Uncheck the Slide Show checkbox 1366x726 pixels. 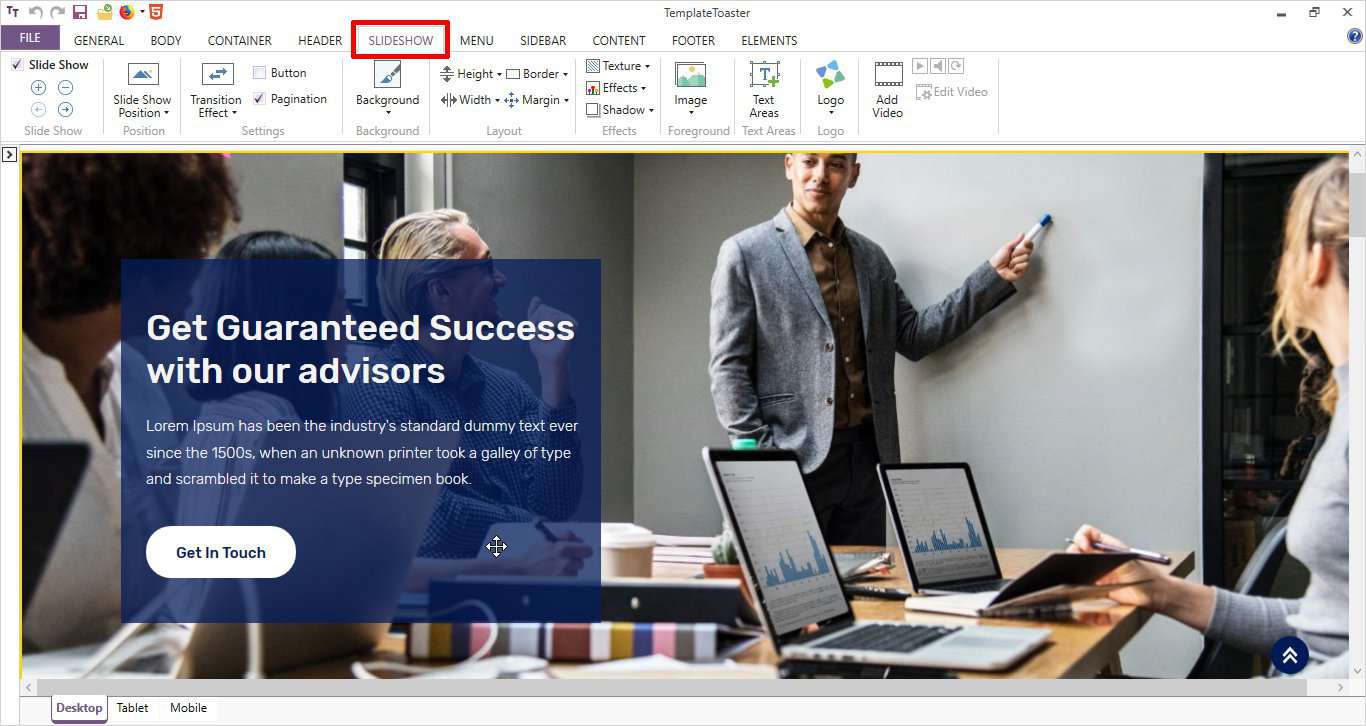tap(17, 65)
